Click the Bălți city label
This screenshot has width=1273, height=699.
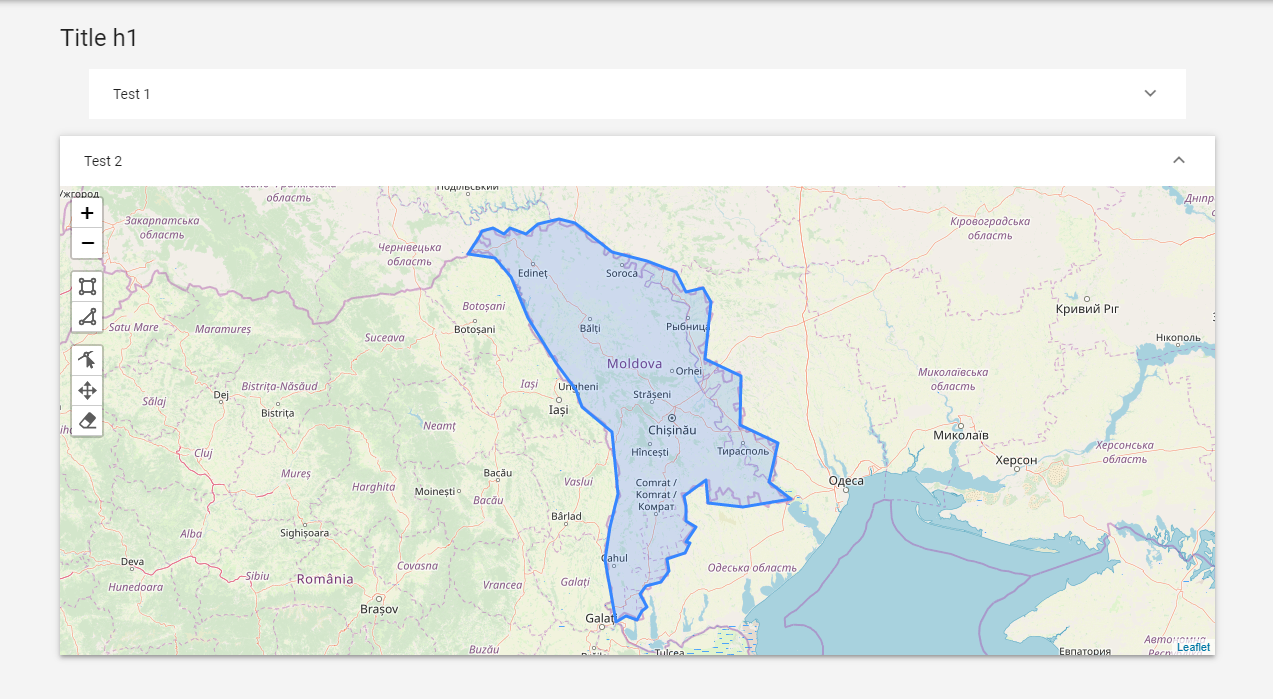pyautogui.click(x=590, y=327)
